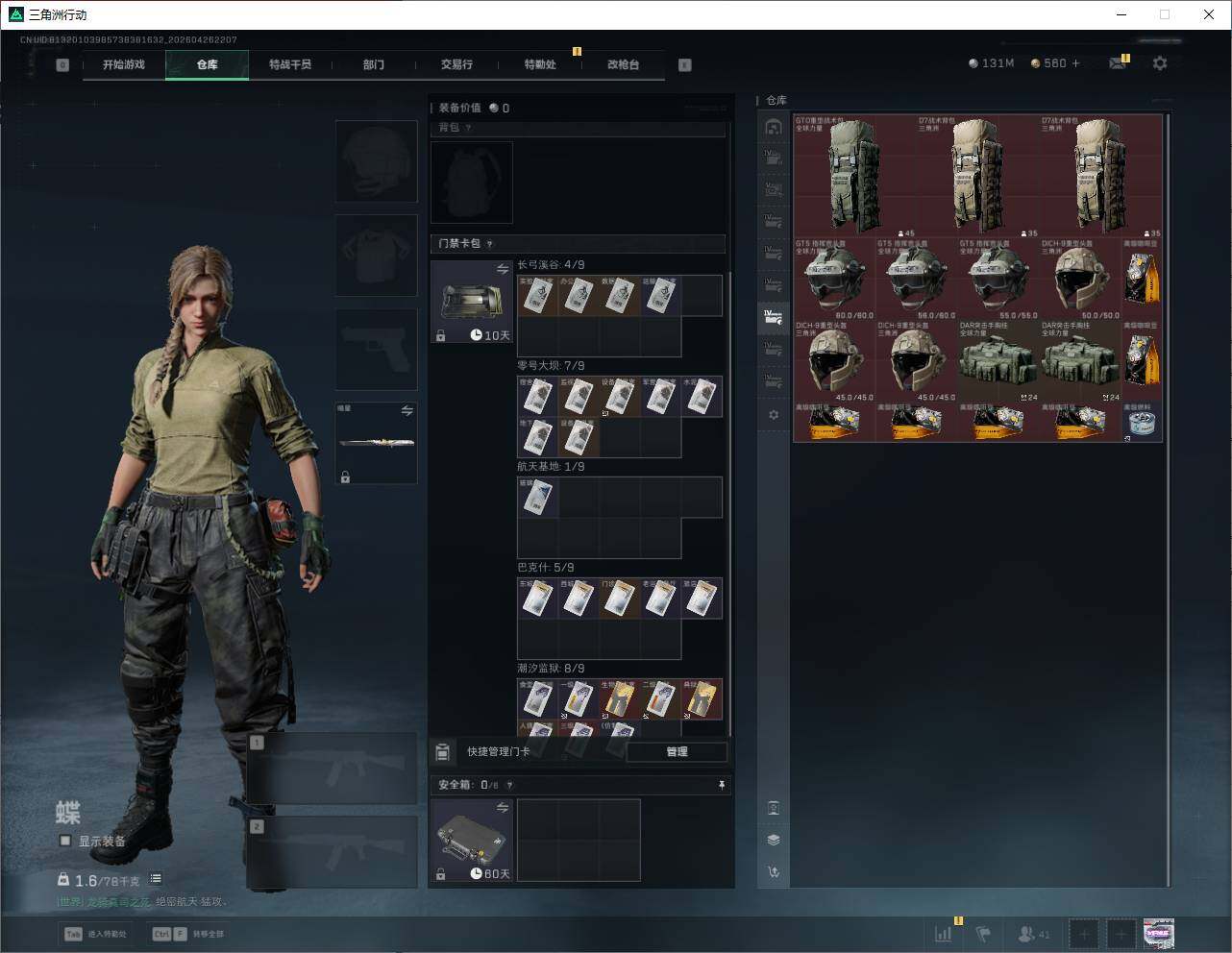Open the 特勤处 tab

point(540,64)
